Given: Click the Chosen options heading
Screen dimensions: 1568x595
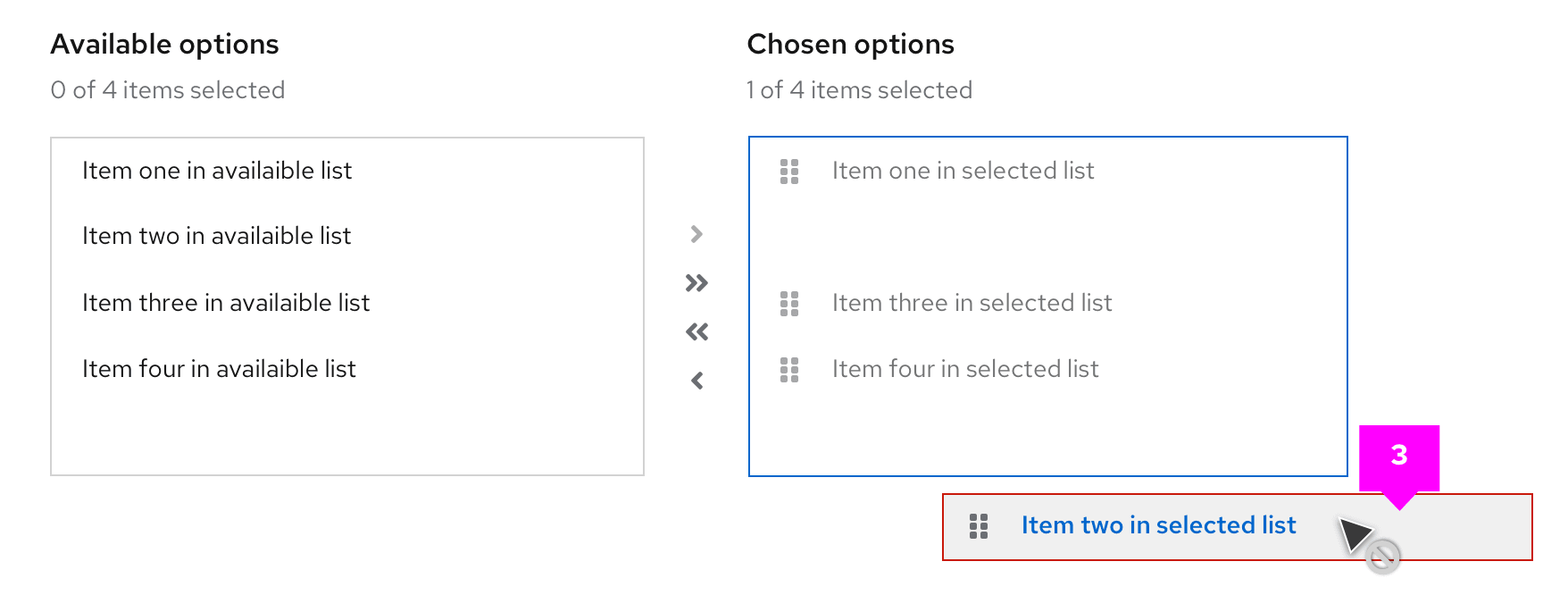Looking at the screenshot, I should click(x=850, y=44).
